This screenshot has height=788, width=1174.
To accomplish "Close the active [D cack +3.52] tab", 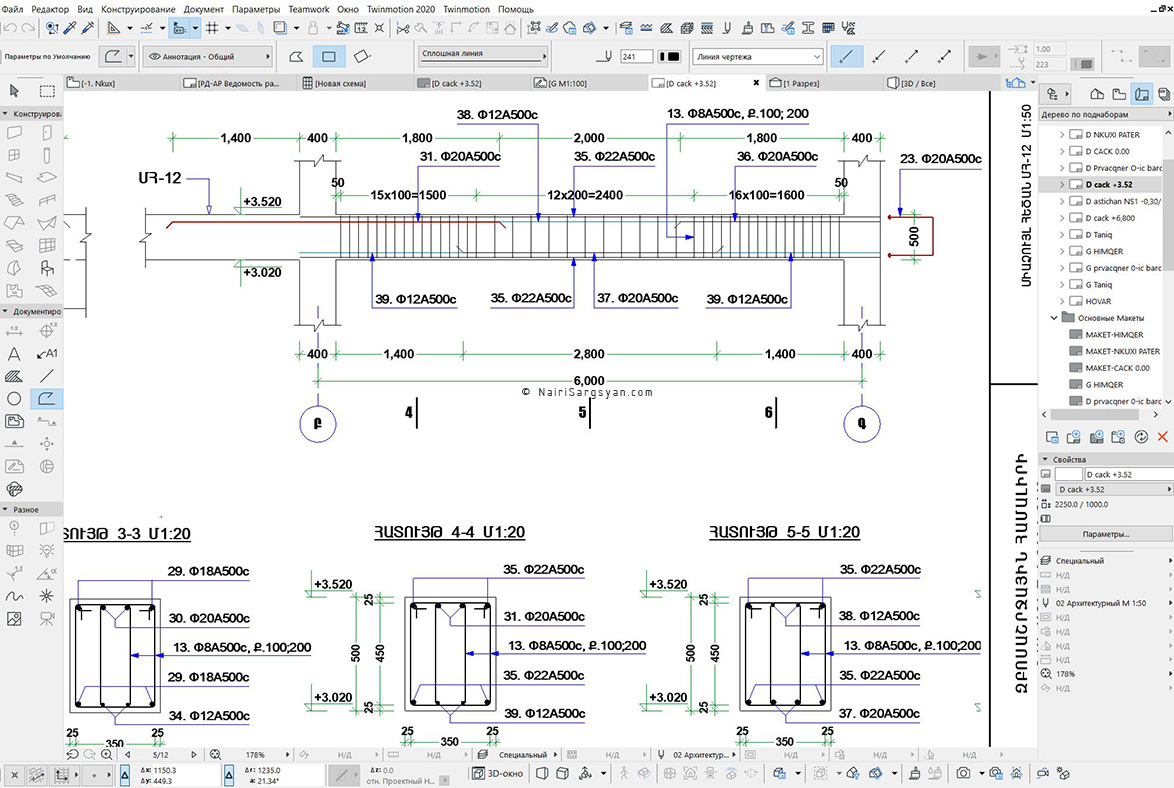I will (755, 83).
